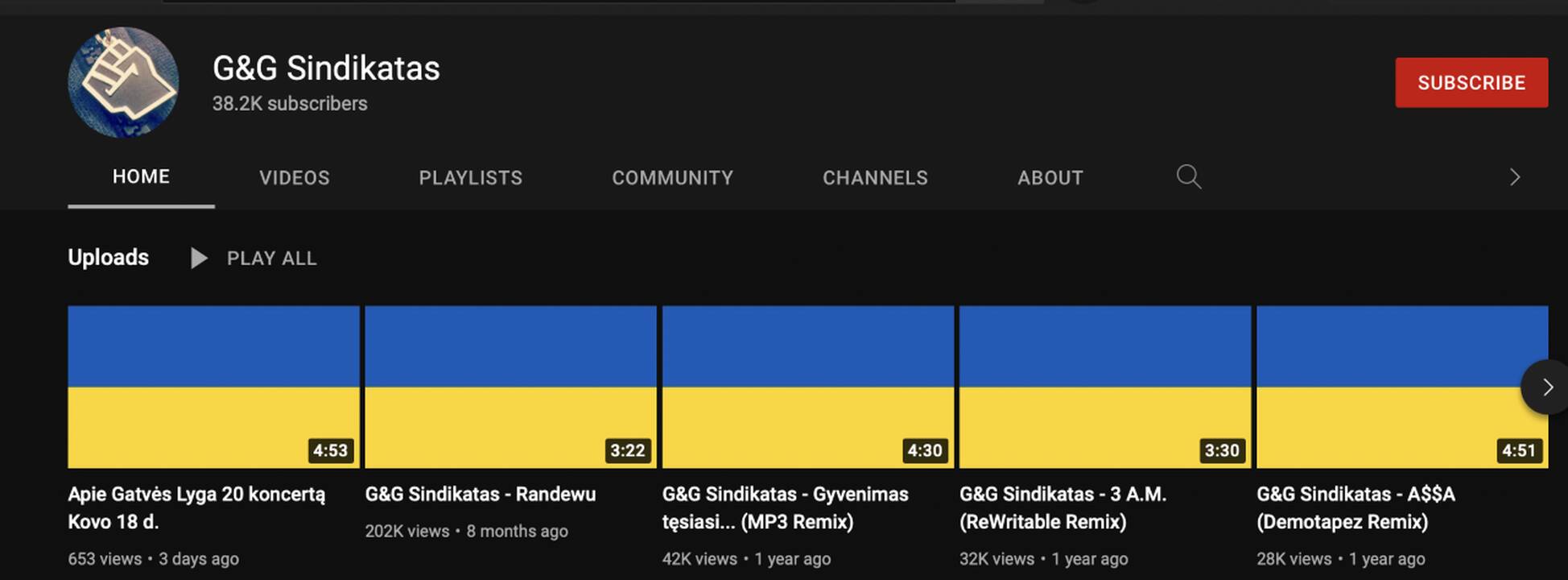This screenshot has height=580, width=1568.
Task: View the About tab
Action: pyautogui.click(x=1050, y=178)
